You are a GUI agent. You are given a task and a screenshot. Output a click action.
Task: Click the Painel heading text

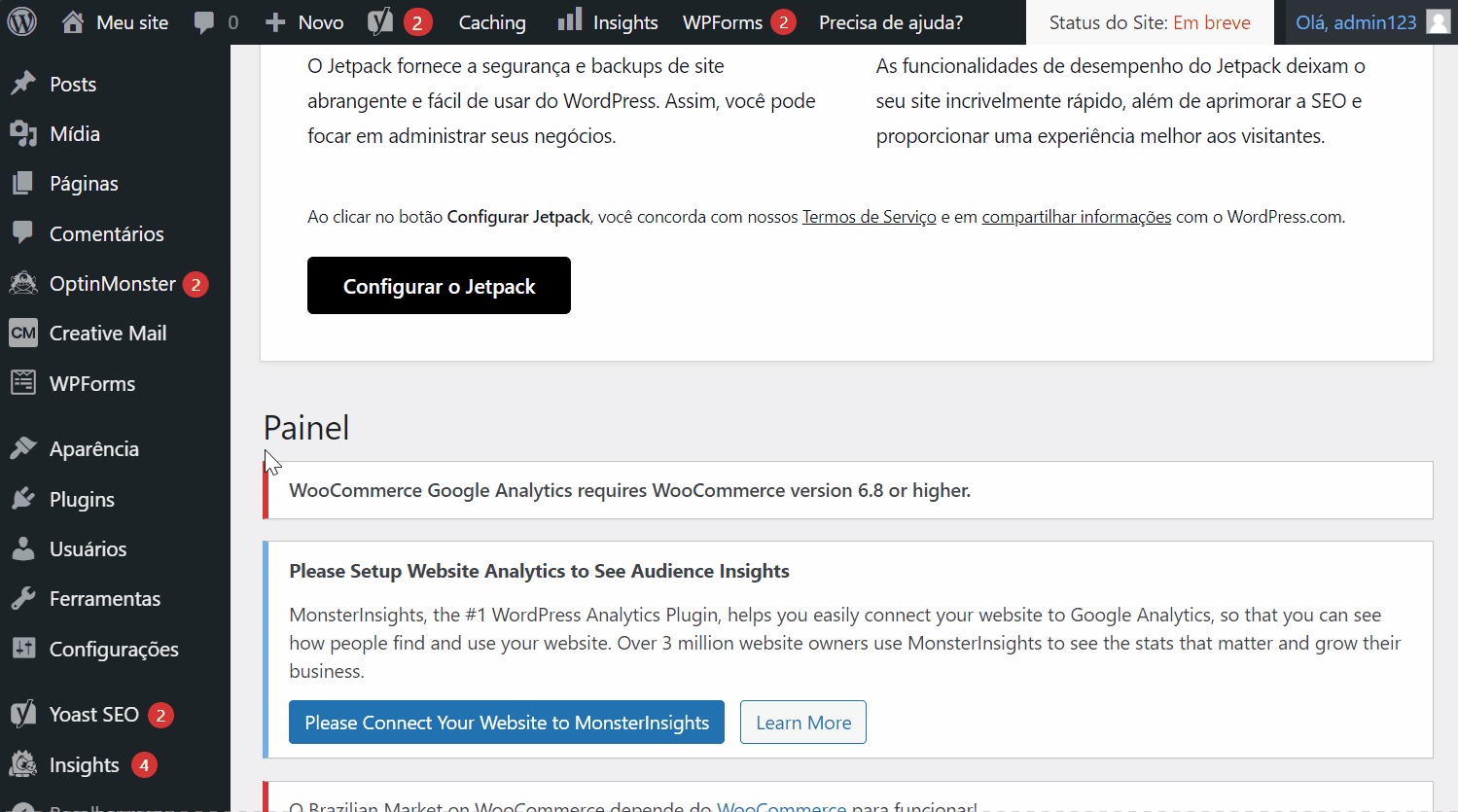pyautogui.click(x=306, y=428)
